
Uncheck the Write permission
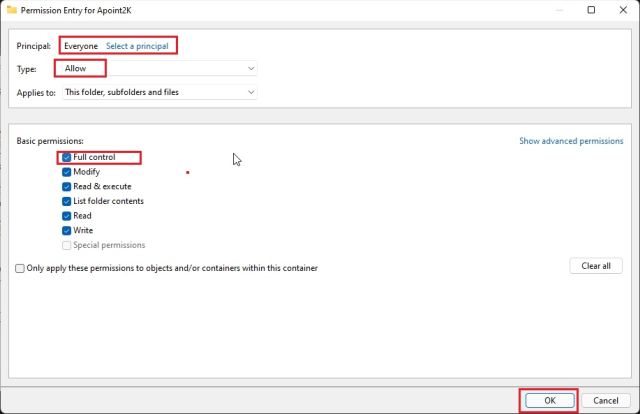click(x=67, y=230)
